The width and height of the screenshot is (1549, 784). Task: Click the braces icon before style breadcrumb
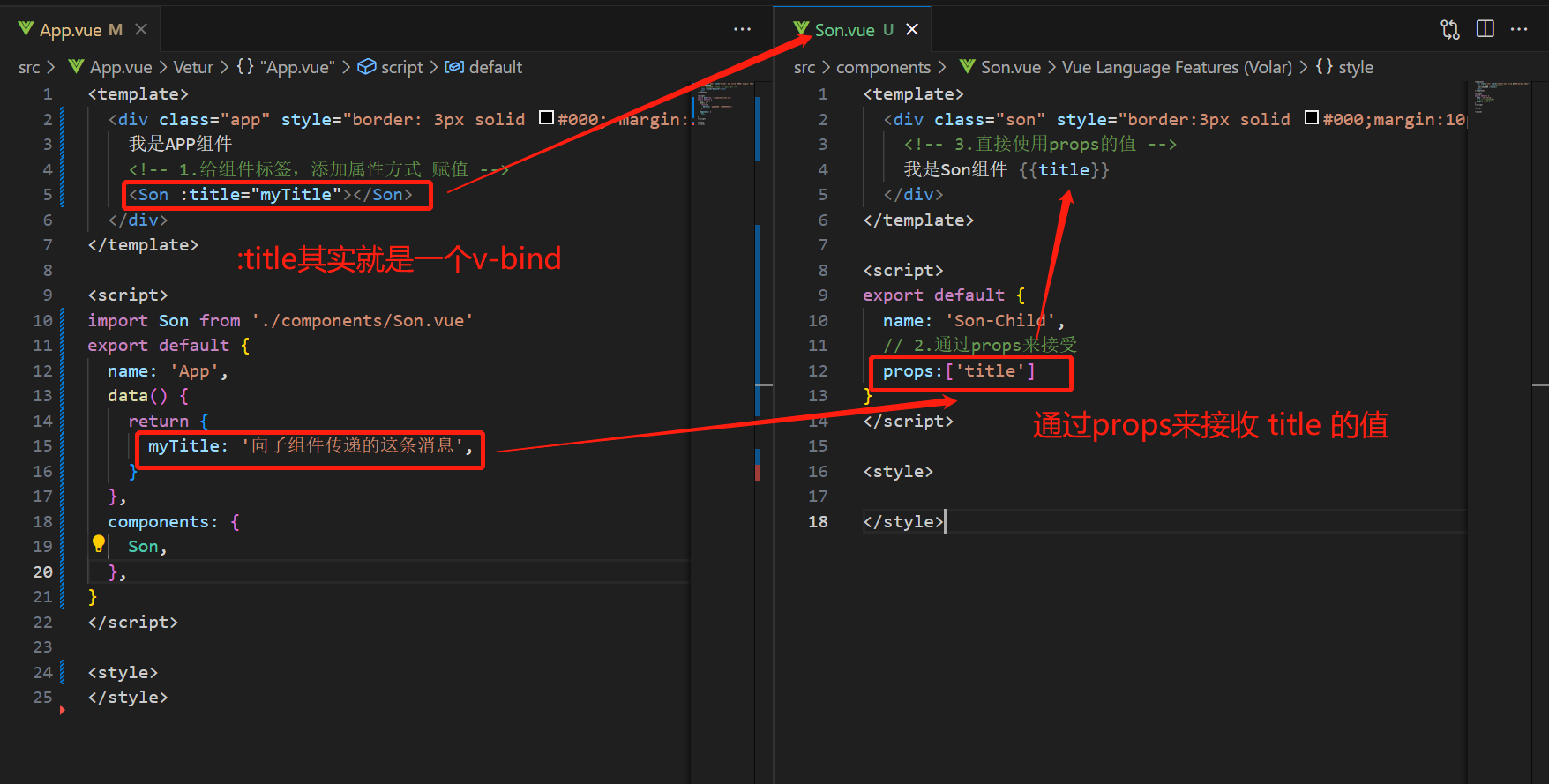[x=1324, y=67]
